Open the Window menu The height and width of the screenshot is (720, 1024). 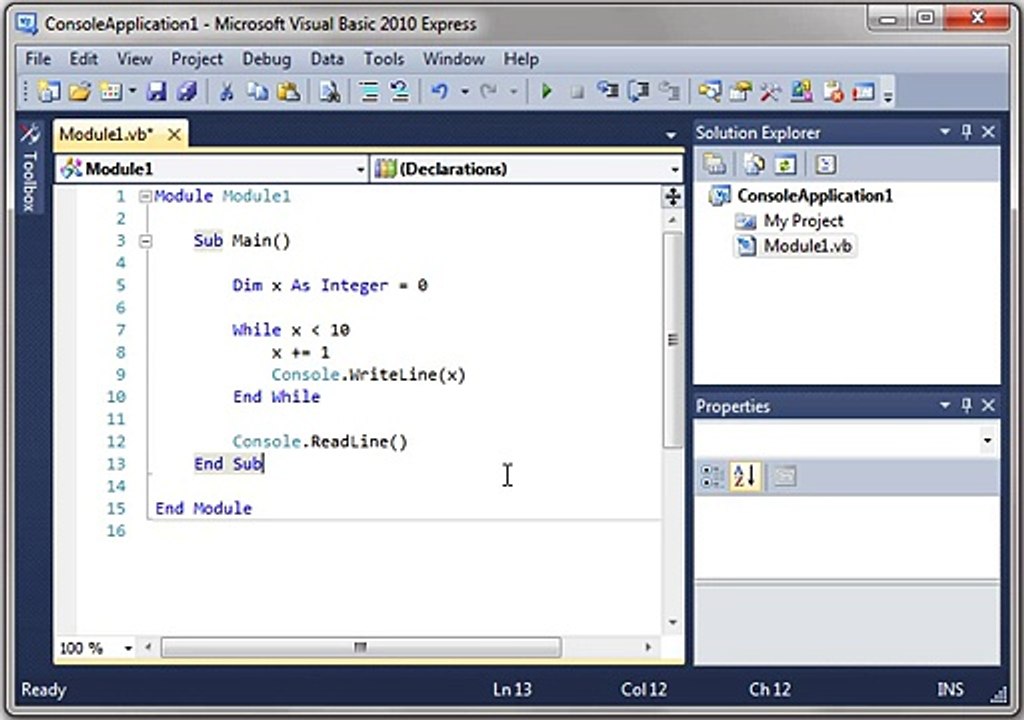453,59
